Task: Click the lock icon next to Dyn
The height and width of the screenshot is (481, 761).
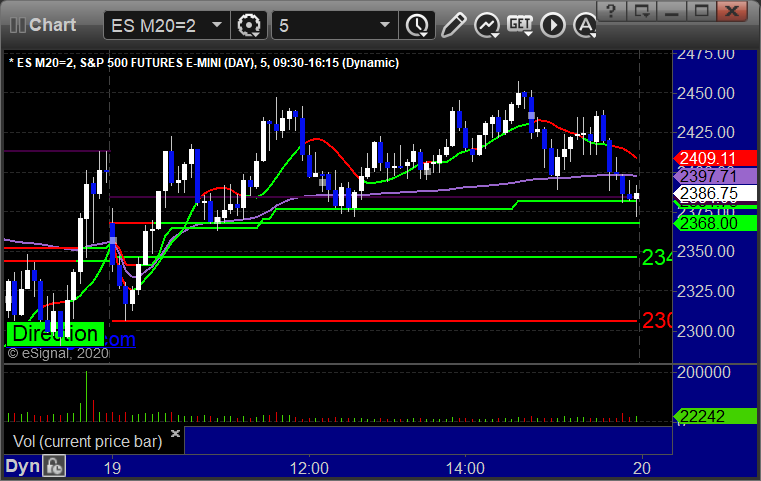Action: [x=54, y=466]
